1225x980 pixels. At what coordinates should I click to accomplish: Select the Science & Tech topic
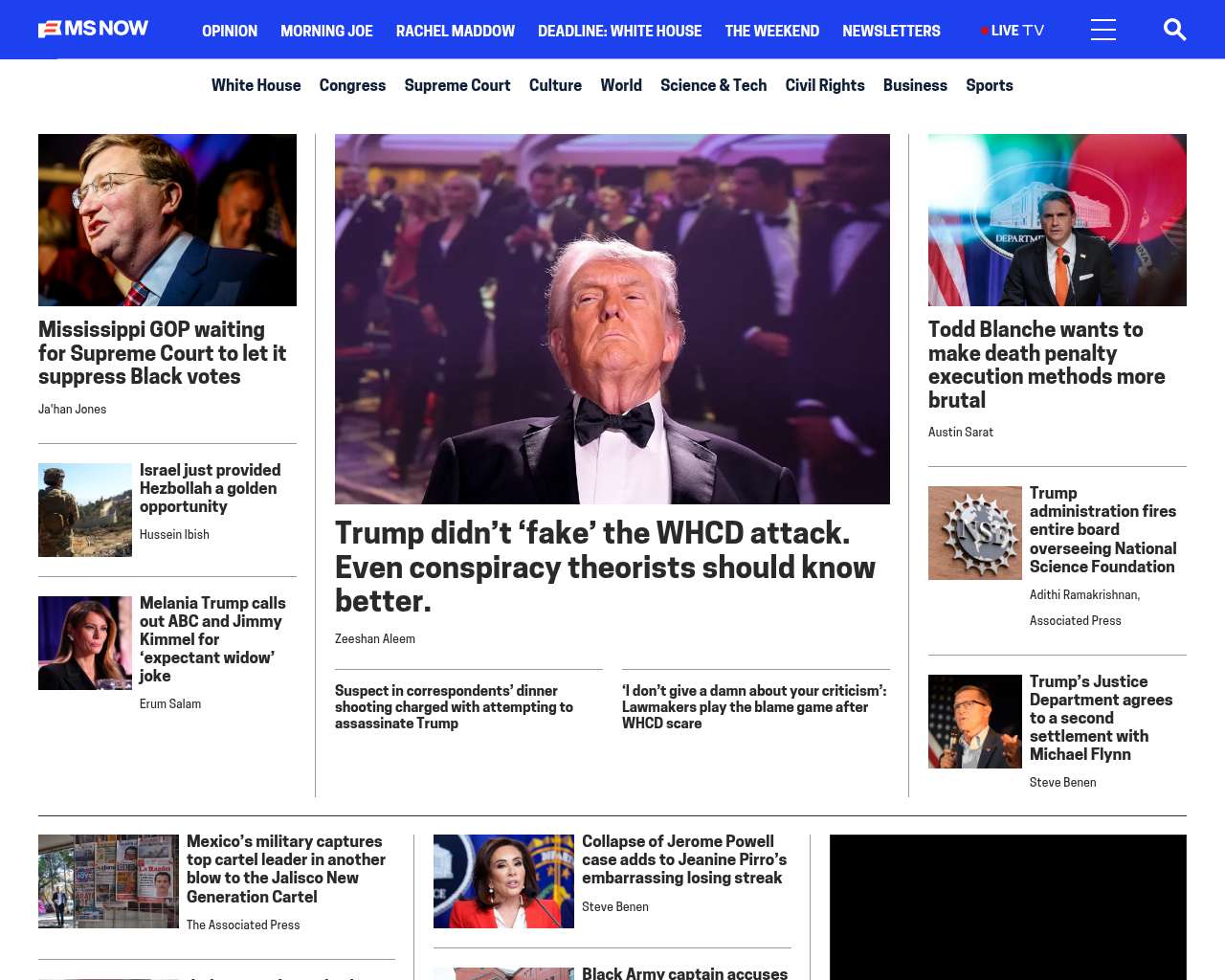pyautogui.click(x=713, y=85)
